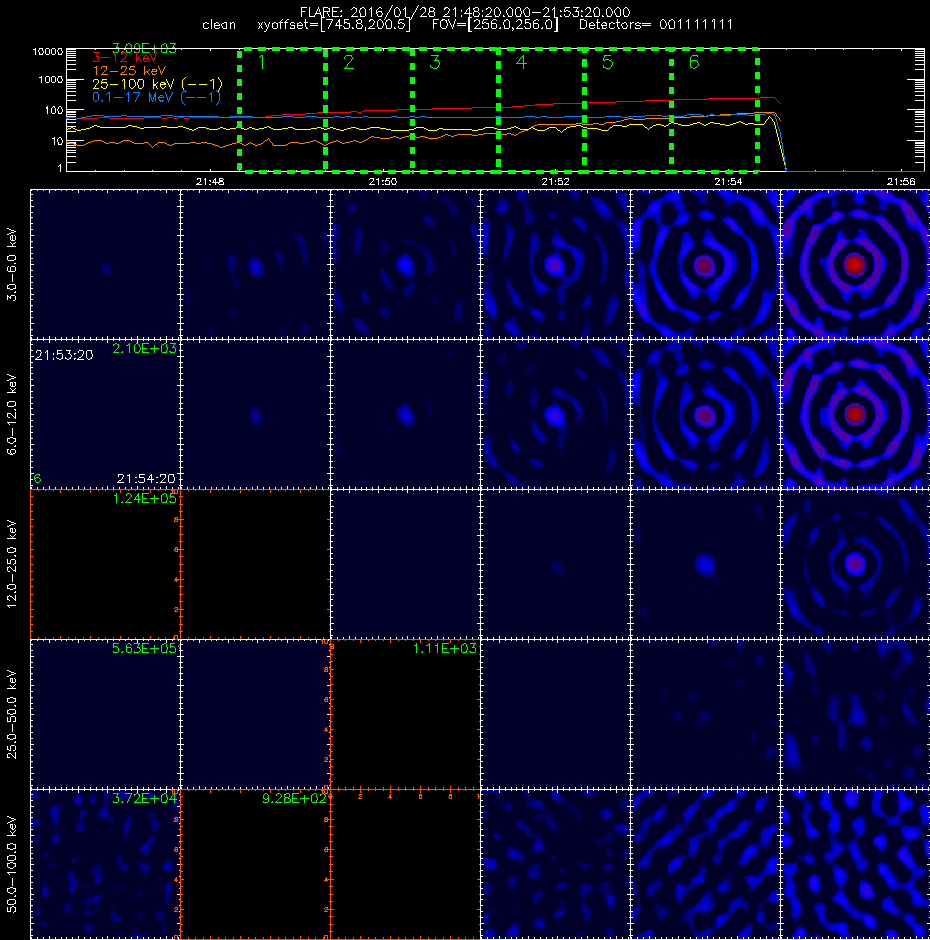Click the "3.72E+04" green value
The image size is (930, 940).
[145, 798]
